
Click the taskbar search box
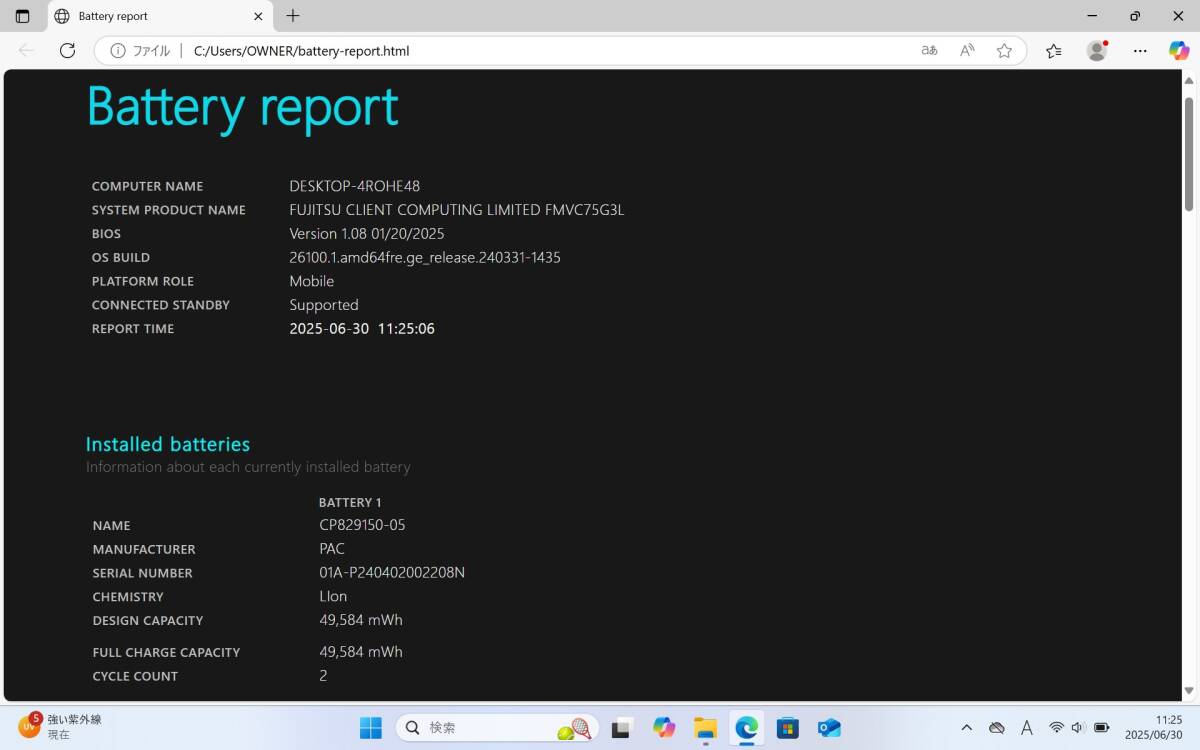coord(497,728)
